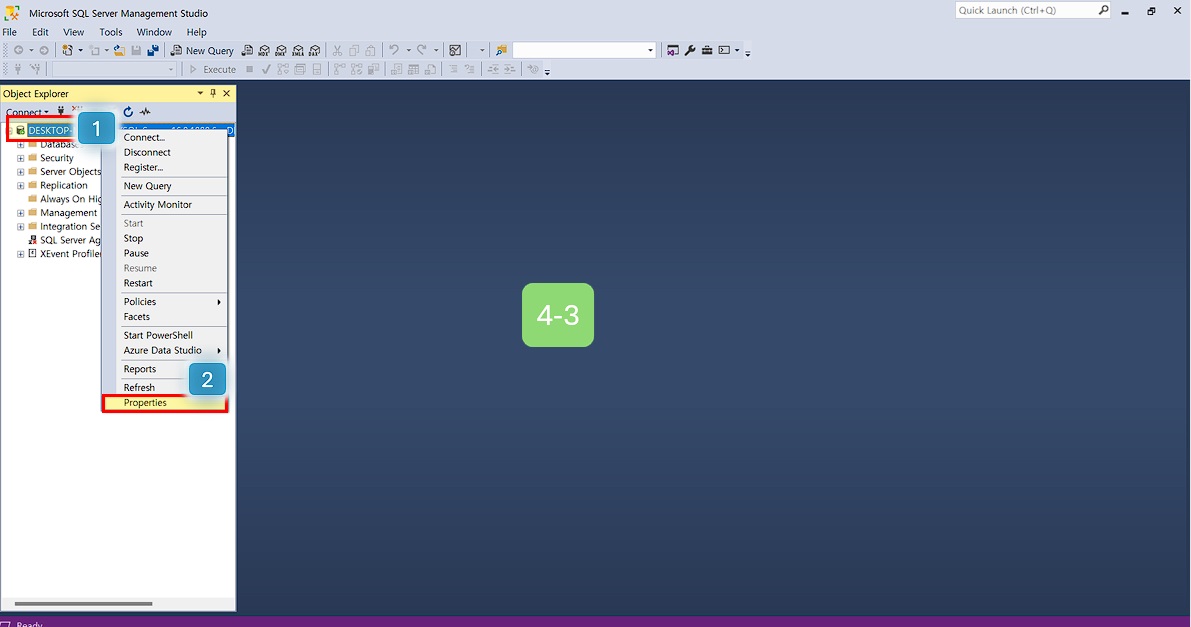Choose Connect... from the context menu
Image resolution: width=1191 pixels, height=627 pixels.
point(165,138)
